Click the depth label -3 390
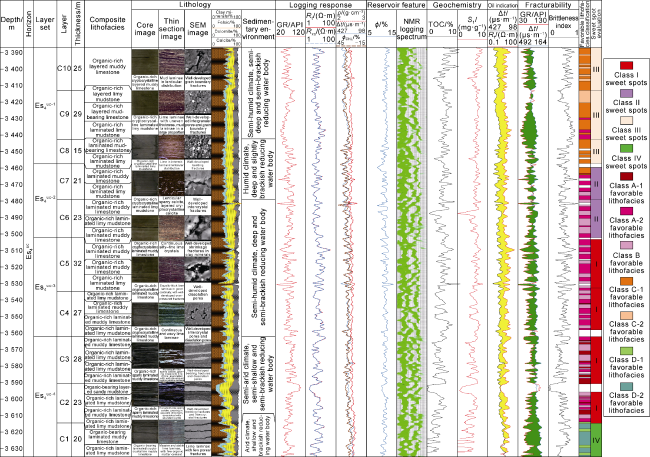This screenshot has height=457, width=650. click(x=12, y=52)
